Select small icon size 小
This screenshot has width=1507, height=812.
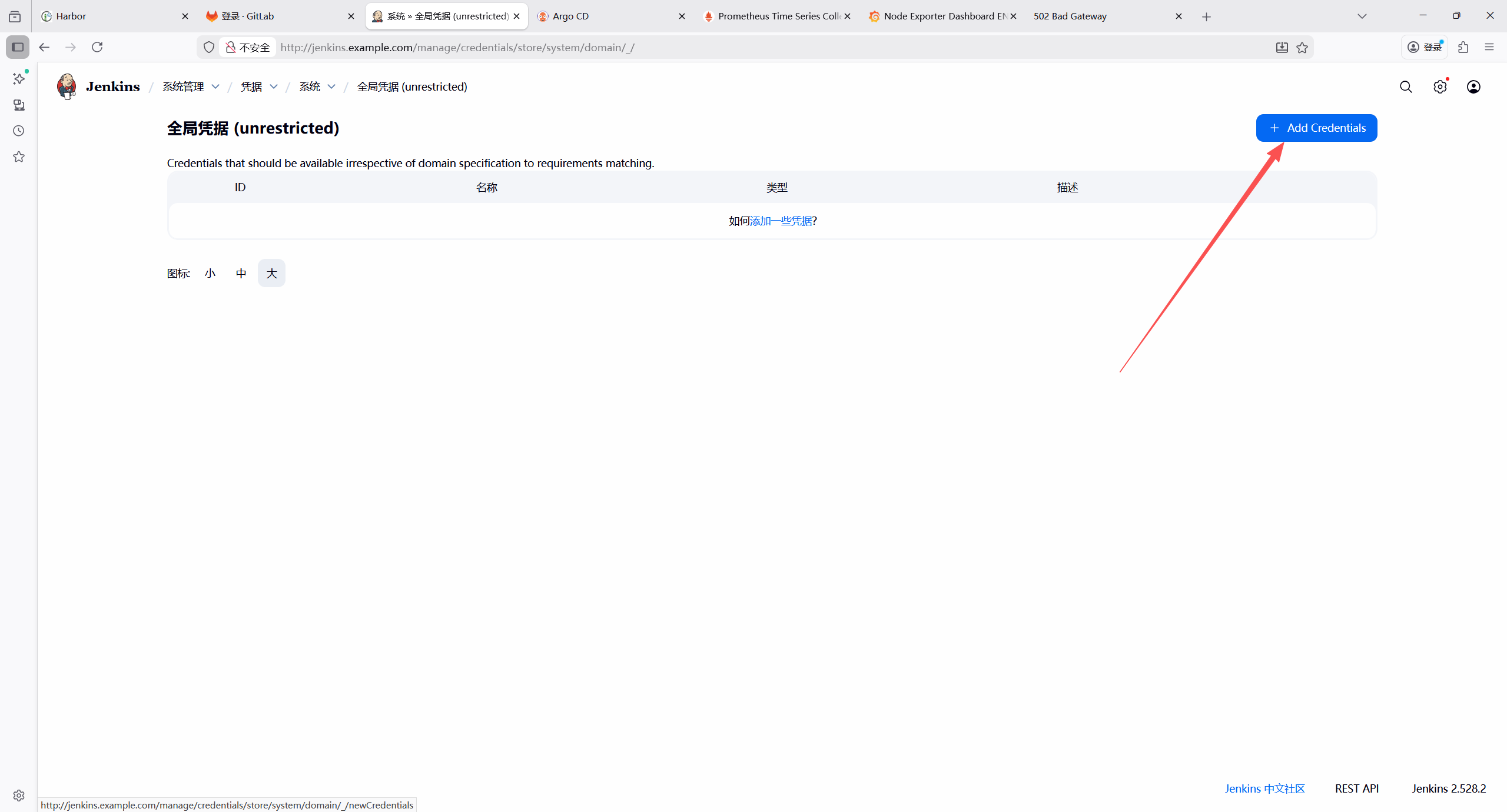(x=210, y=273)
